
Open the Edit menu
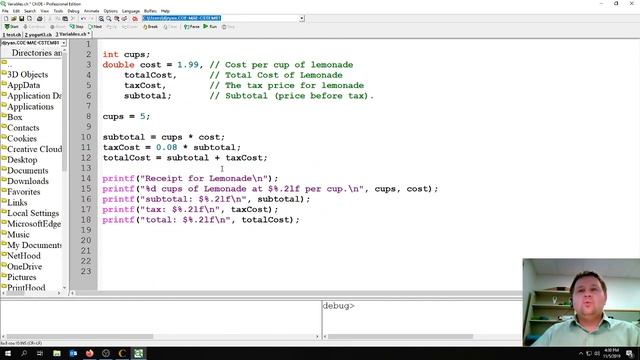(16, 11)
